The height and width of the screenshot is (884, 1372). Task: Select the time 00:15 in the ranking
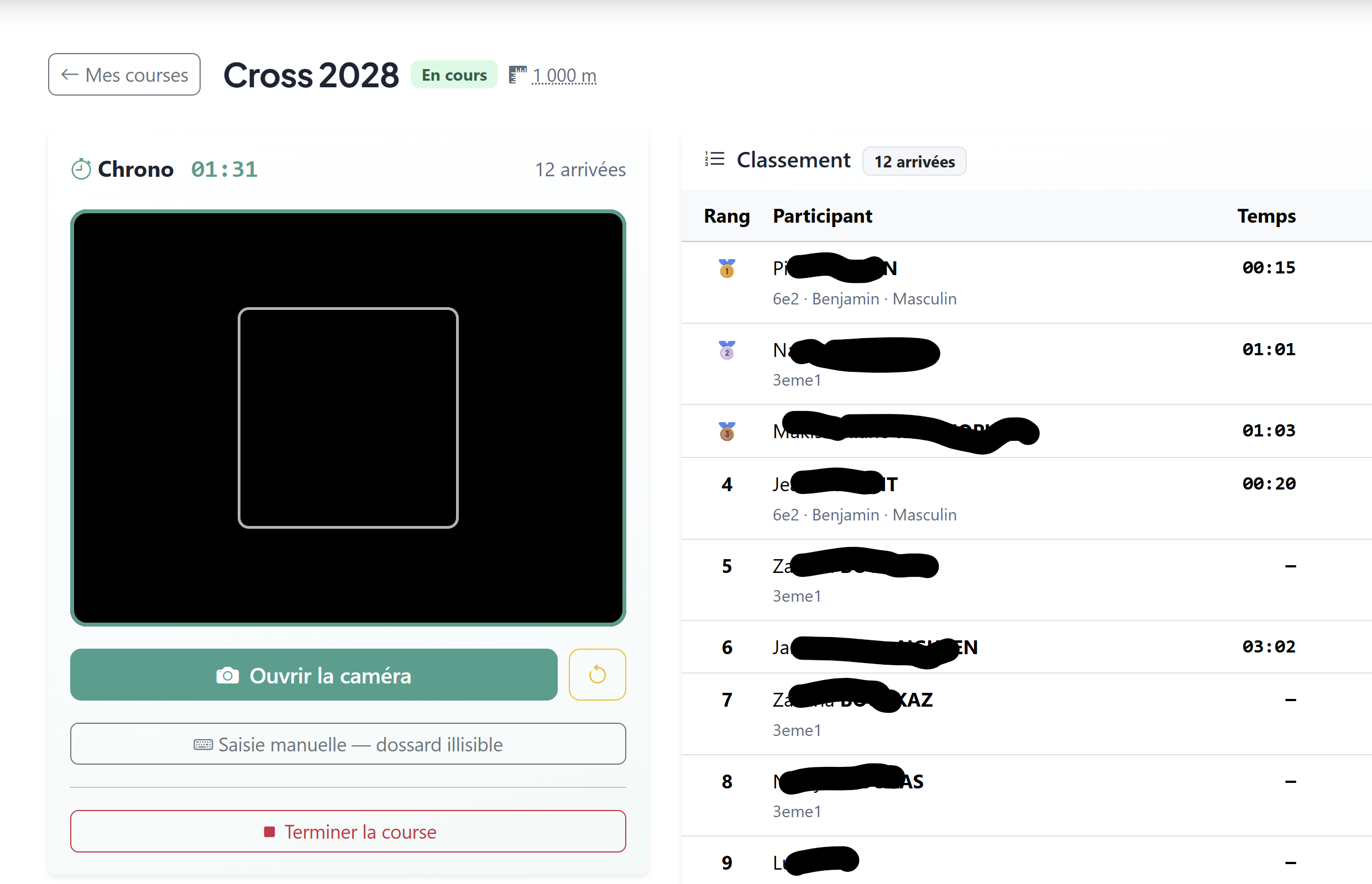1269,267
